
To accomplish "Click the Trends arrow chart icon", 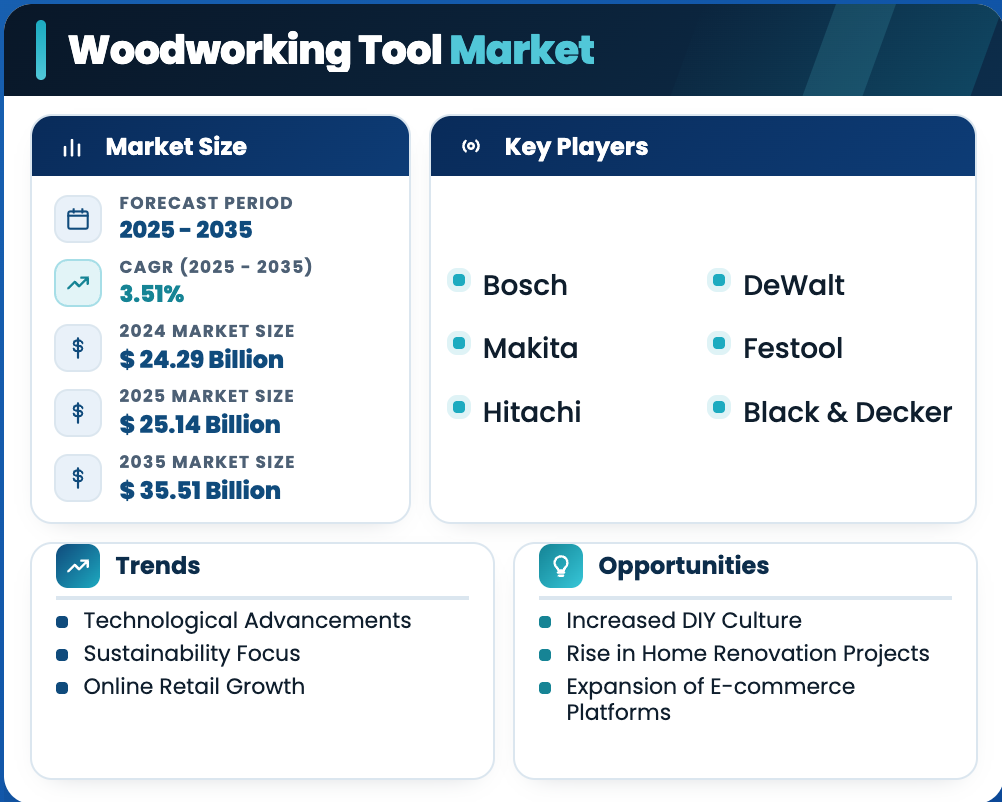I will [78, 566].
